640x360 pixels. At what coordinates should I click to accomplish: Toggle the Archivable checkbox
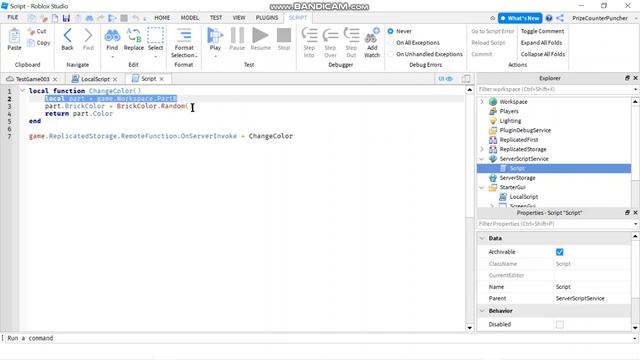click(x=560, y=252)
